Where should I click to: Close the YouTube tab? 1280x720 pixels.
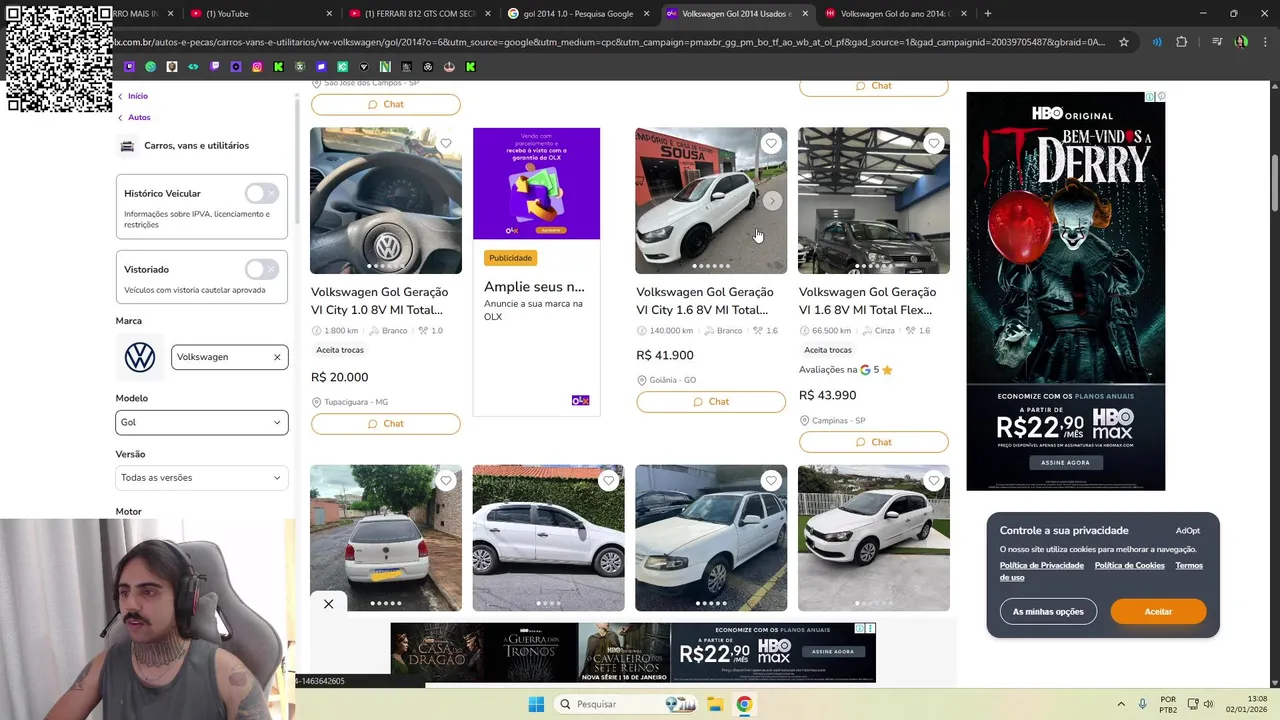click(329, 13)
